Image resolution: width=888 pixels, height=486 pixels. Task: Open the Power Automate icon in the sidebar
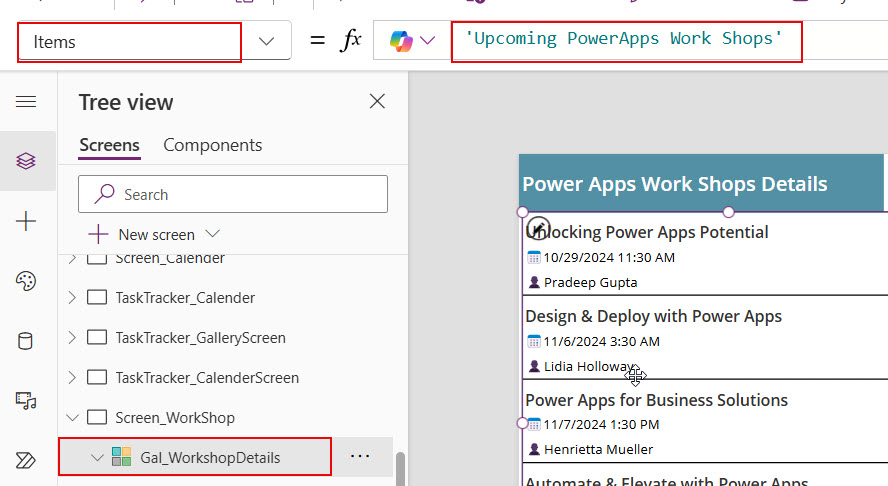[26, 460]
